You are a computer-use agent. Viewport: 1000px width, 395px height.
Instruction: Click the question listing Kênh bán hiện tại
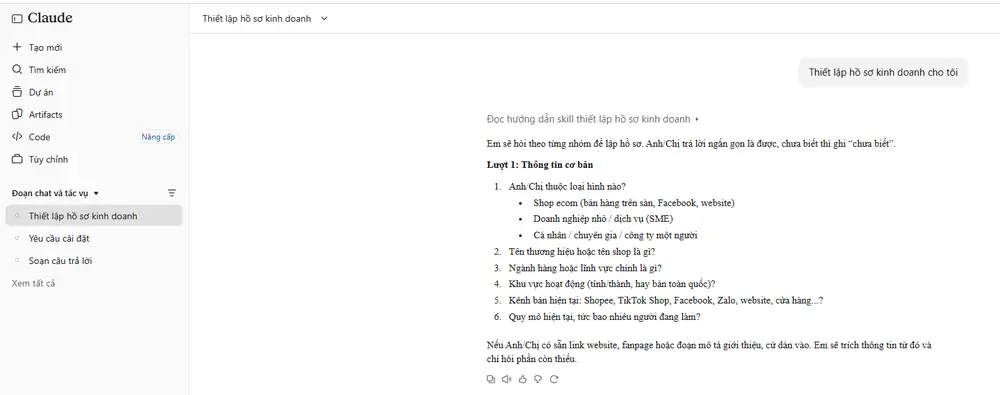coord(666,300)
